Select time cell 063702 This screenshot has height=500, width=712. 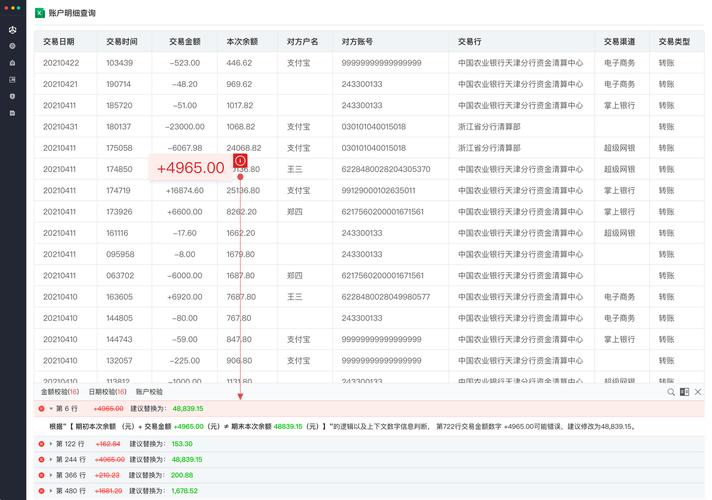[x=120, y=276]
